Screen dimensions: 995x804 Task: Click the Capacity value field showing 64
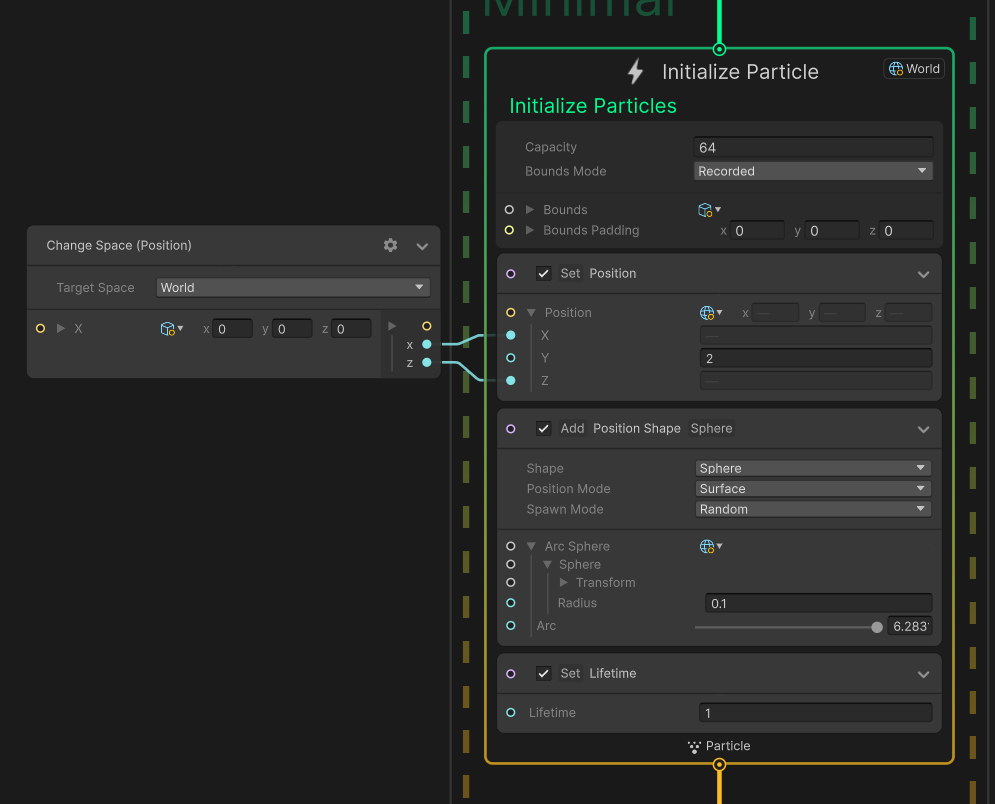tap(813, 146)
